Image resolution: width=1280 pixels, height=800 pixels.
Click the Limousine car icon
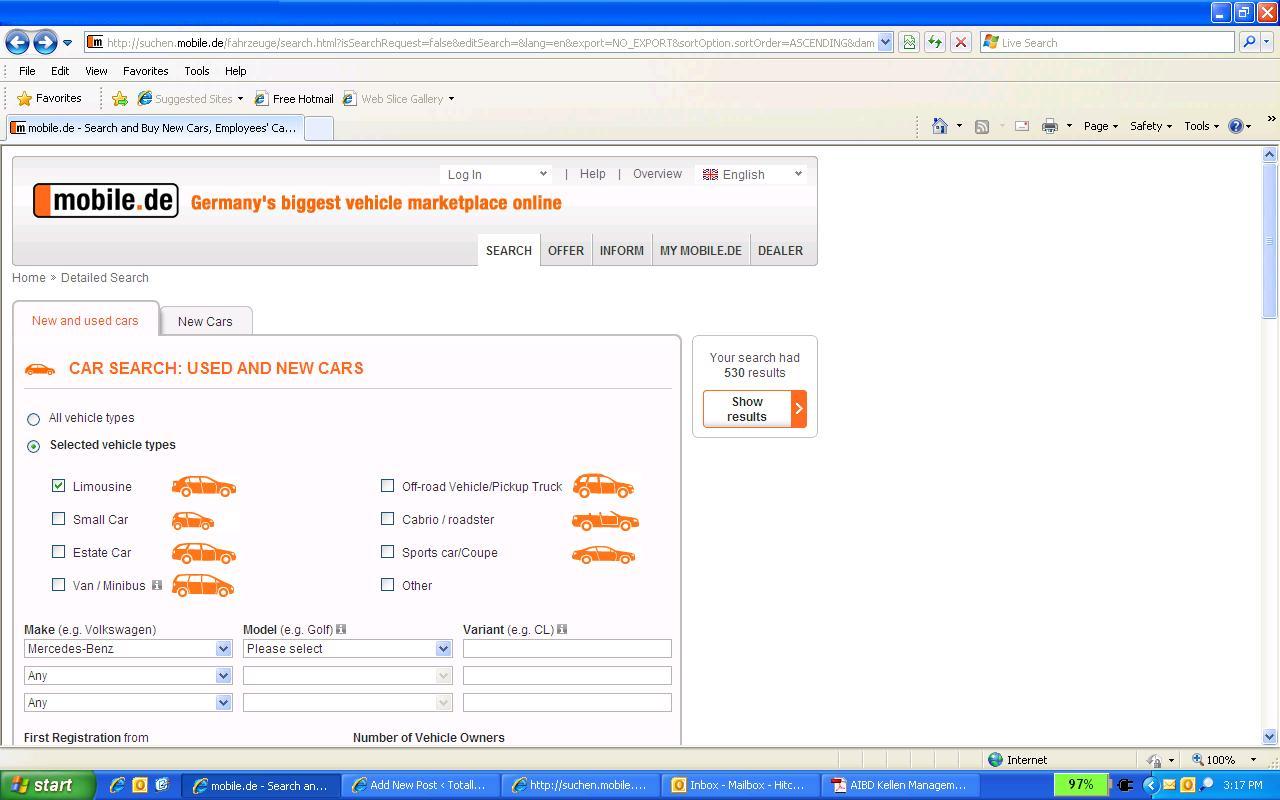[x=204, y=486]
